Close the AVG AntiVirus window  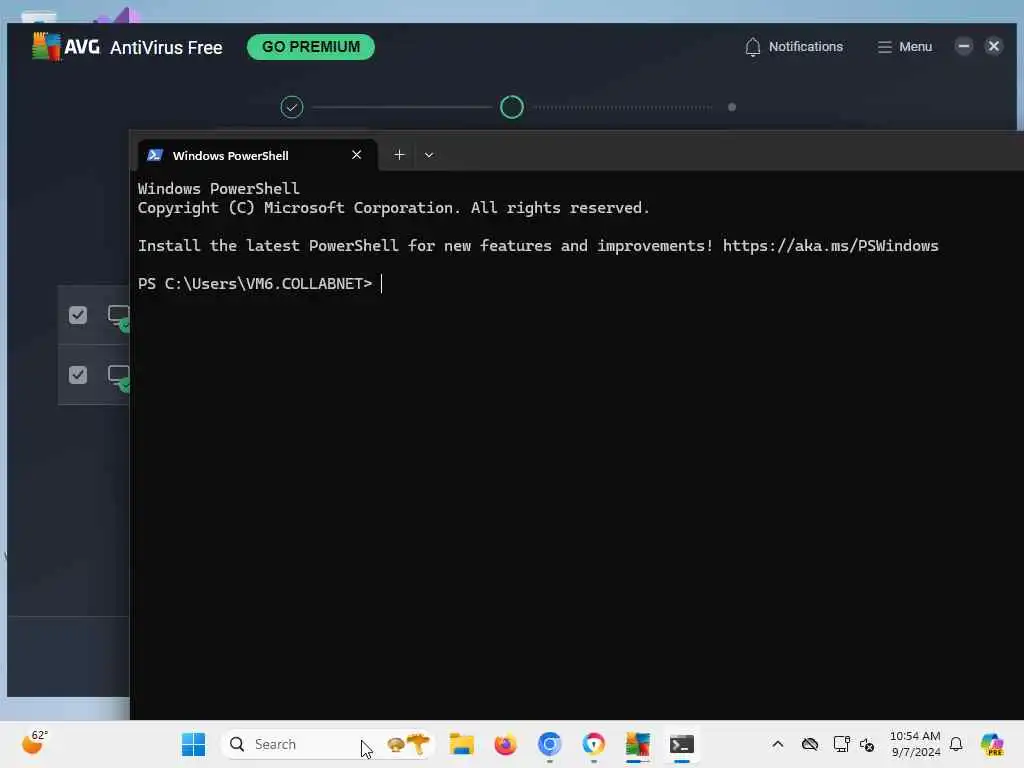click(x=993, y=46)
